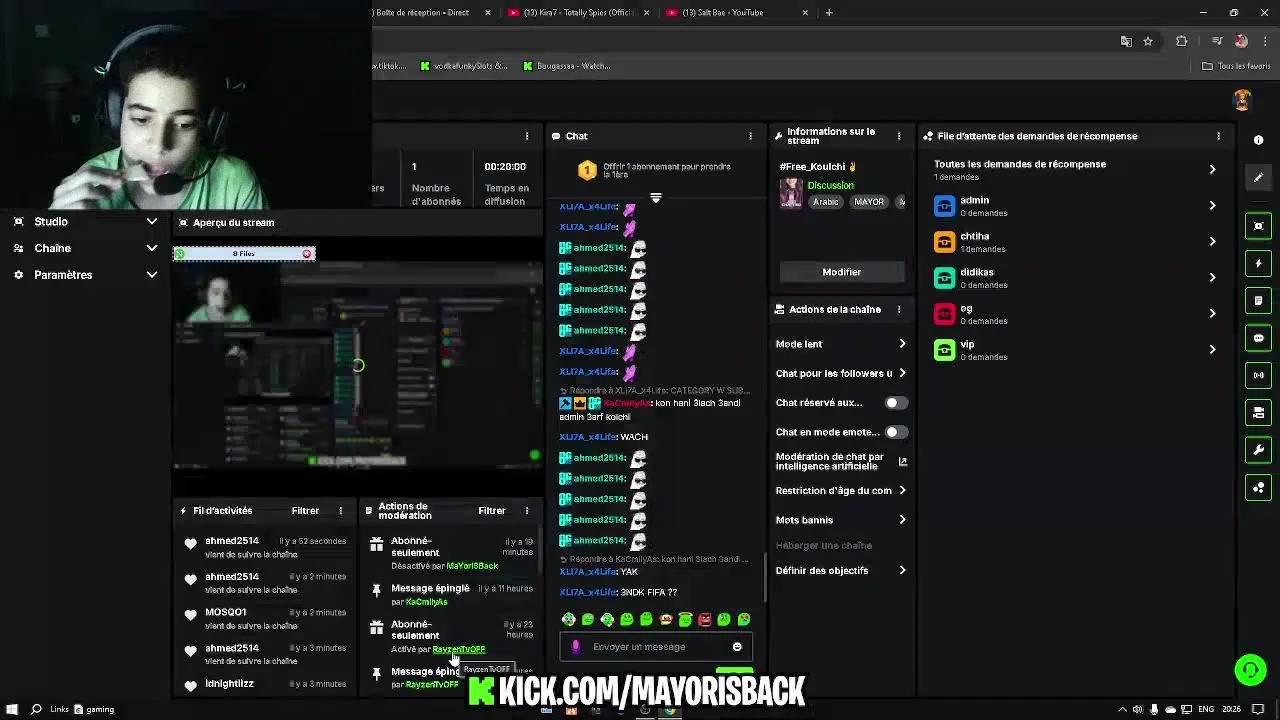Open Chrome extensions puzzle icon
This screenshot has width=1280, height=720.
pos(1181,41)
